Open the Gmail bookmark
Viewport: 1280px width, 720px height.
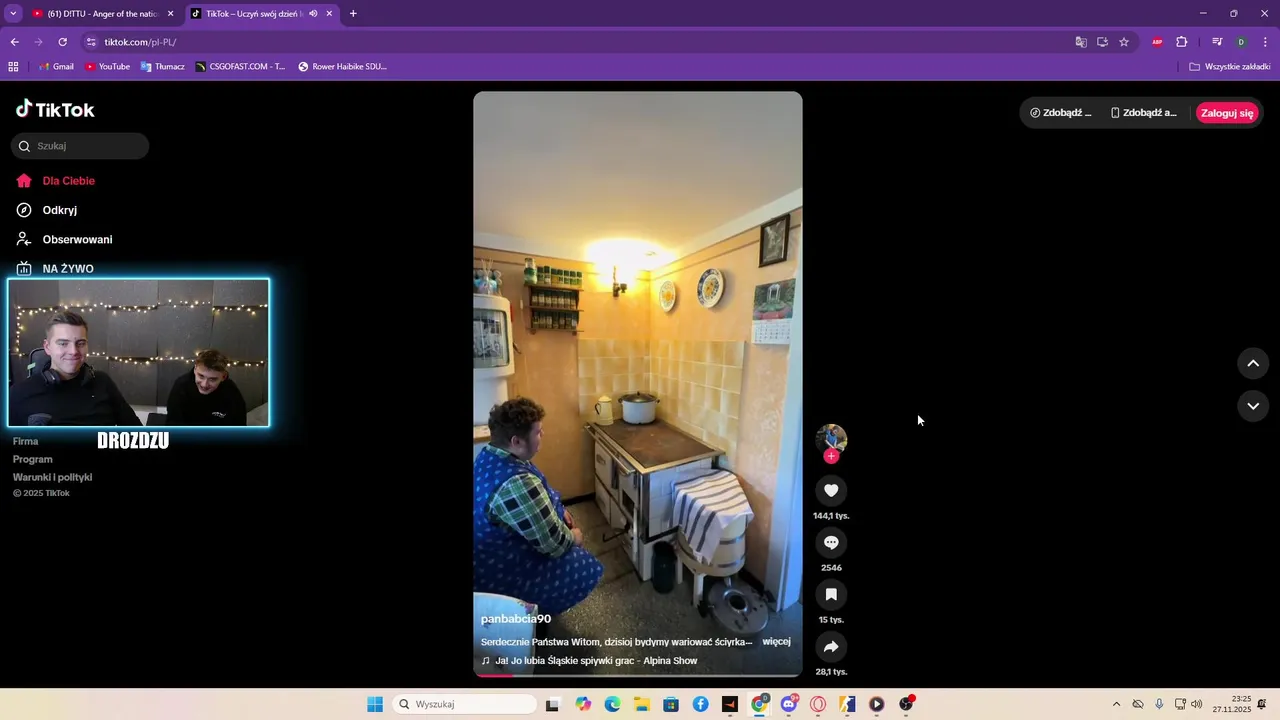tap(56, 67)
